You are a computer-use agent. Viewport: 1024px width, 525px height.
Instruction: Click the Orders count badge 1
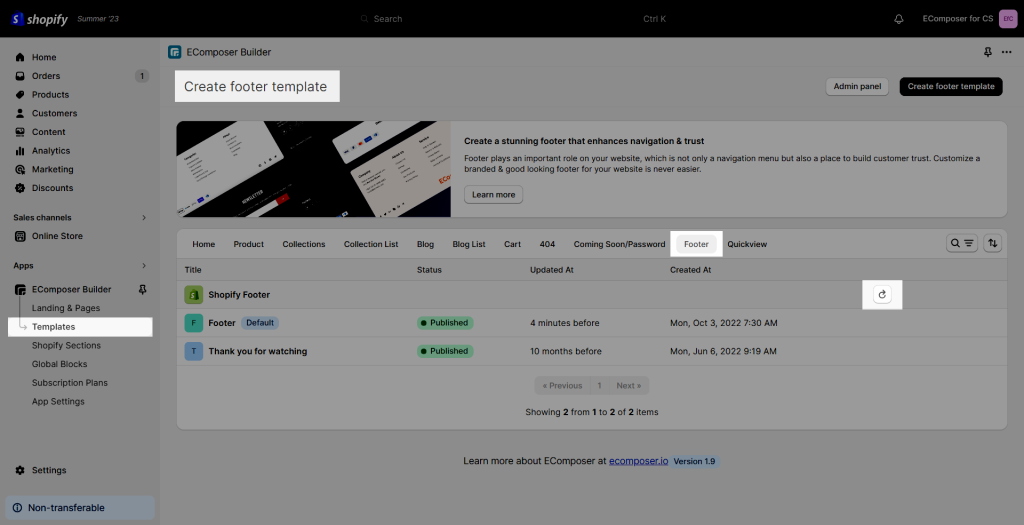click(x=142, y=76)
